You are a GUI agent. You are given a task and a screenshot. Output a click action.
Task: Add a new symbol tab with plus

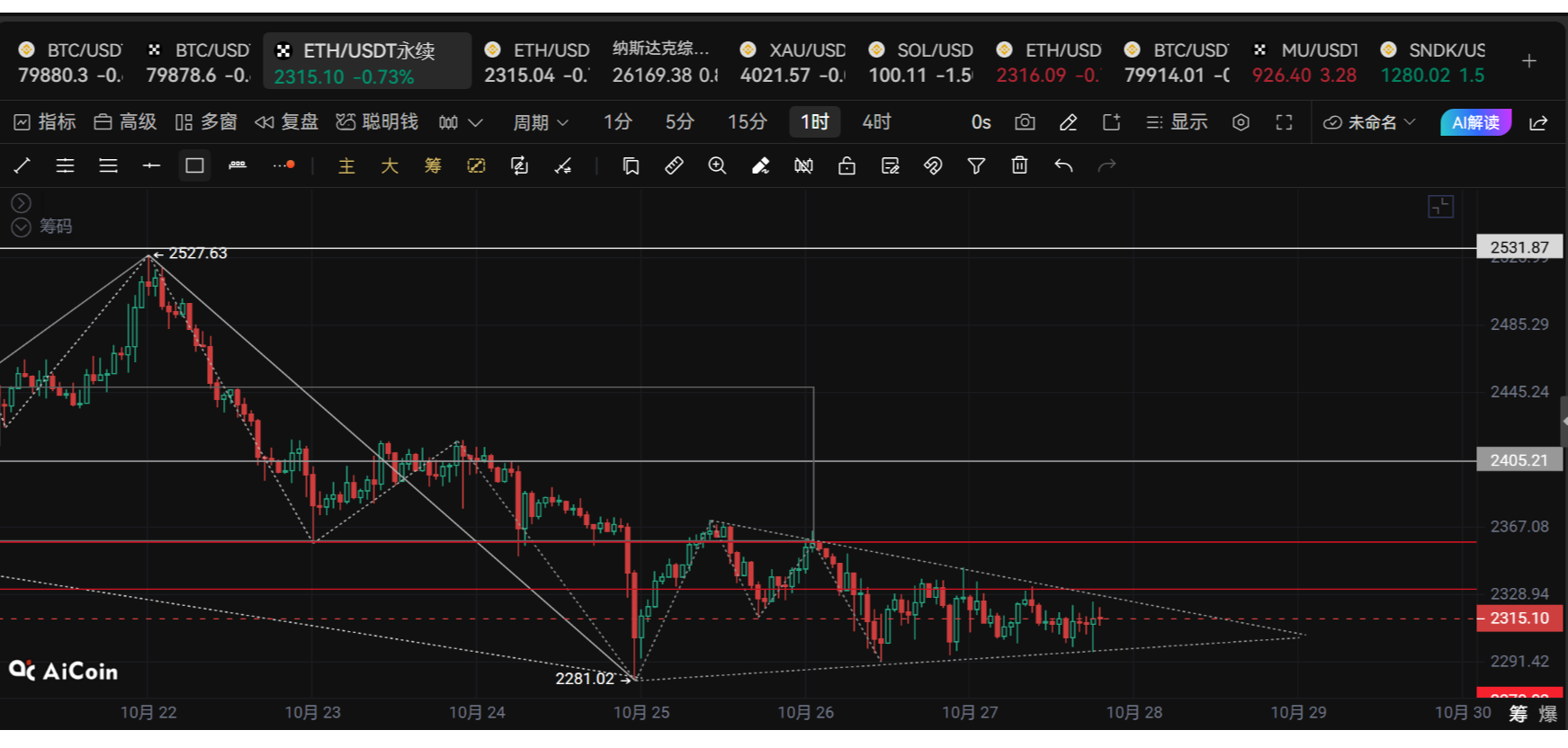1528,61
